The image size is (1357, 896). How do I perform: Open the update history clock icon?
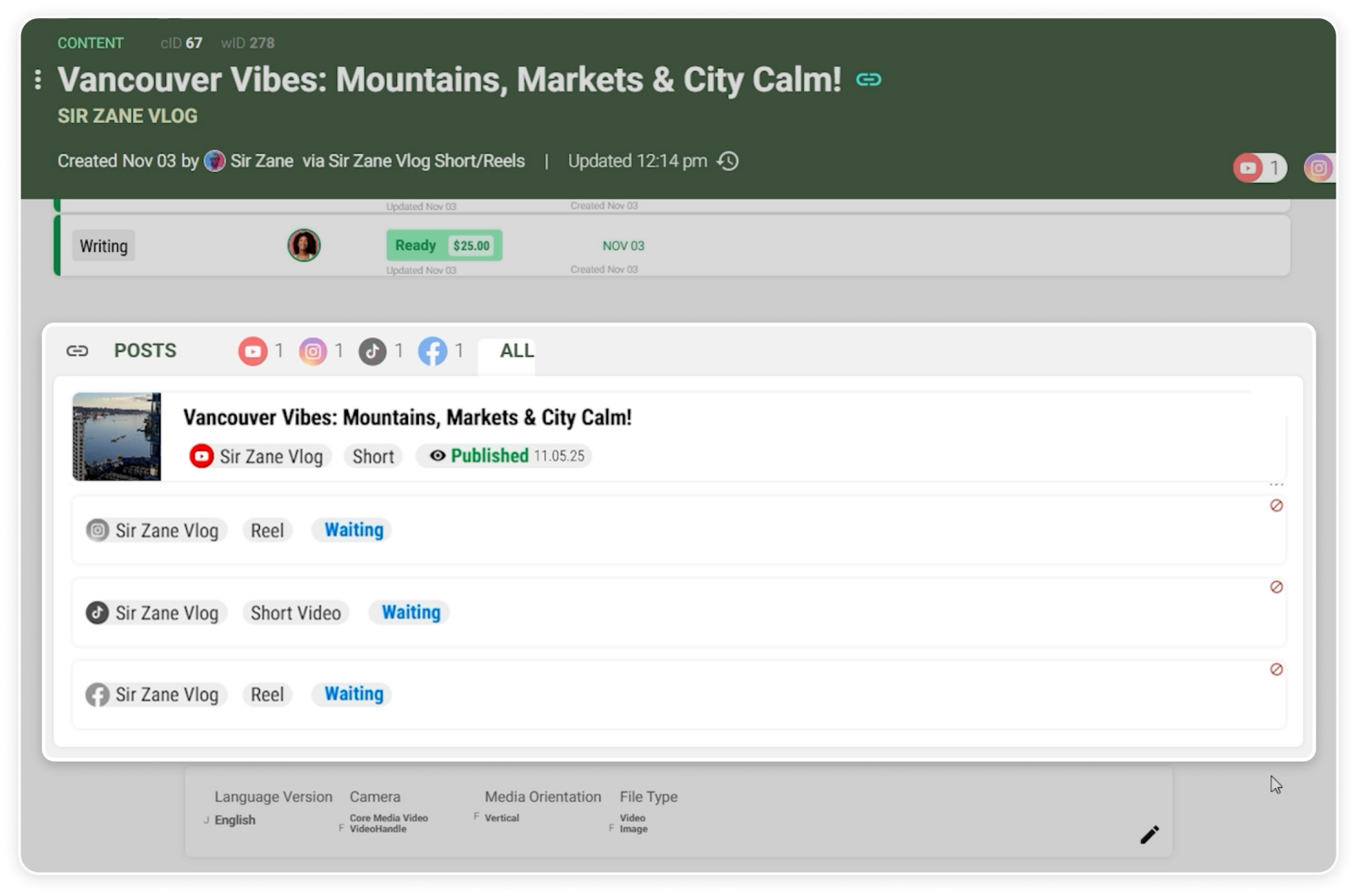[x=728, y=161]
